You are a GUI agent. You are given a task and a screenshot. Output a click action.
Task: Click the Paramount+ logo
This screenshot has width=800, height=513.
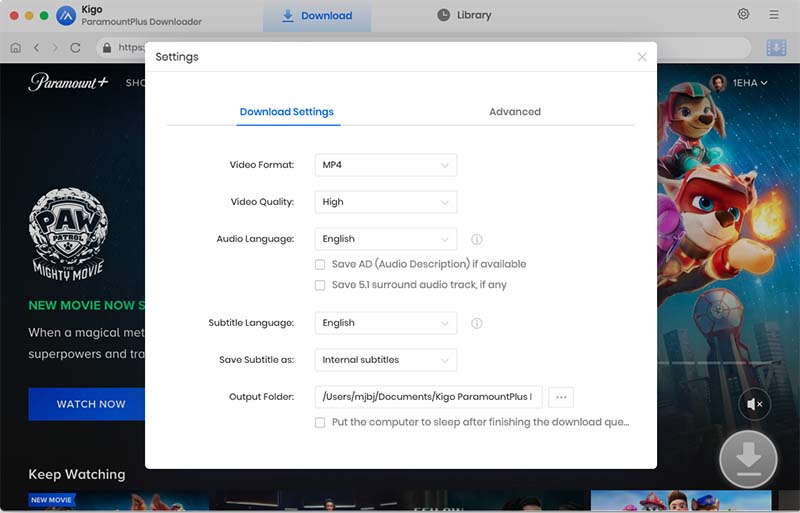point(68,82)
